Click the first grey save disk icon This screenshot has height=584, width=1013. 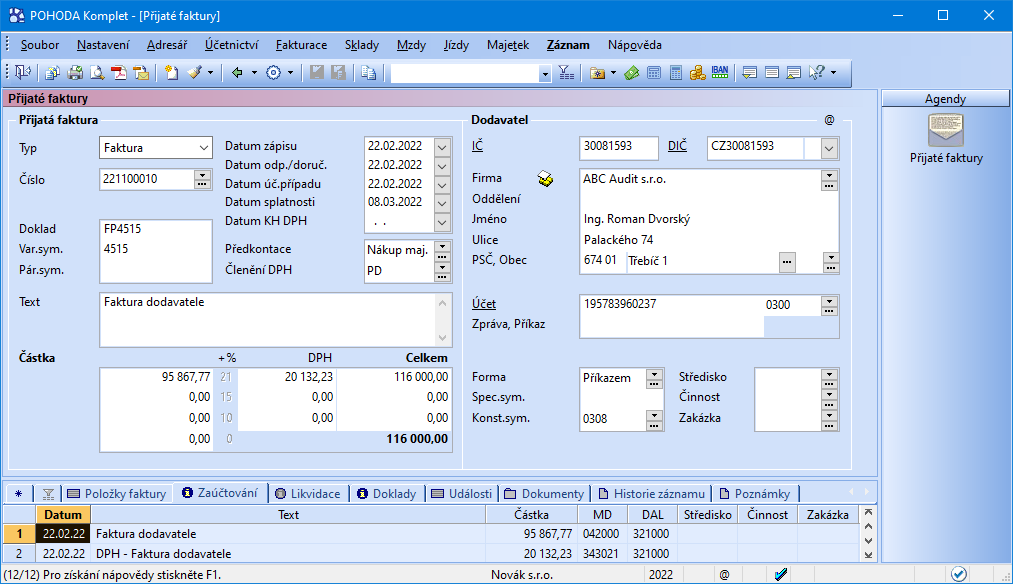coord(317,73)
